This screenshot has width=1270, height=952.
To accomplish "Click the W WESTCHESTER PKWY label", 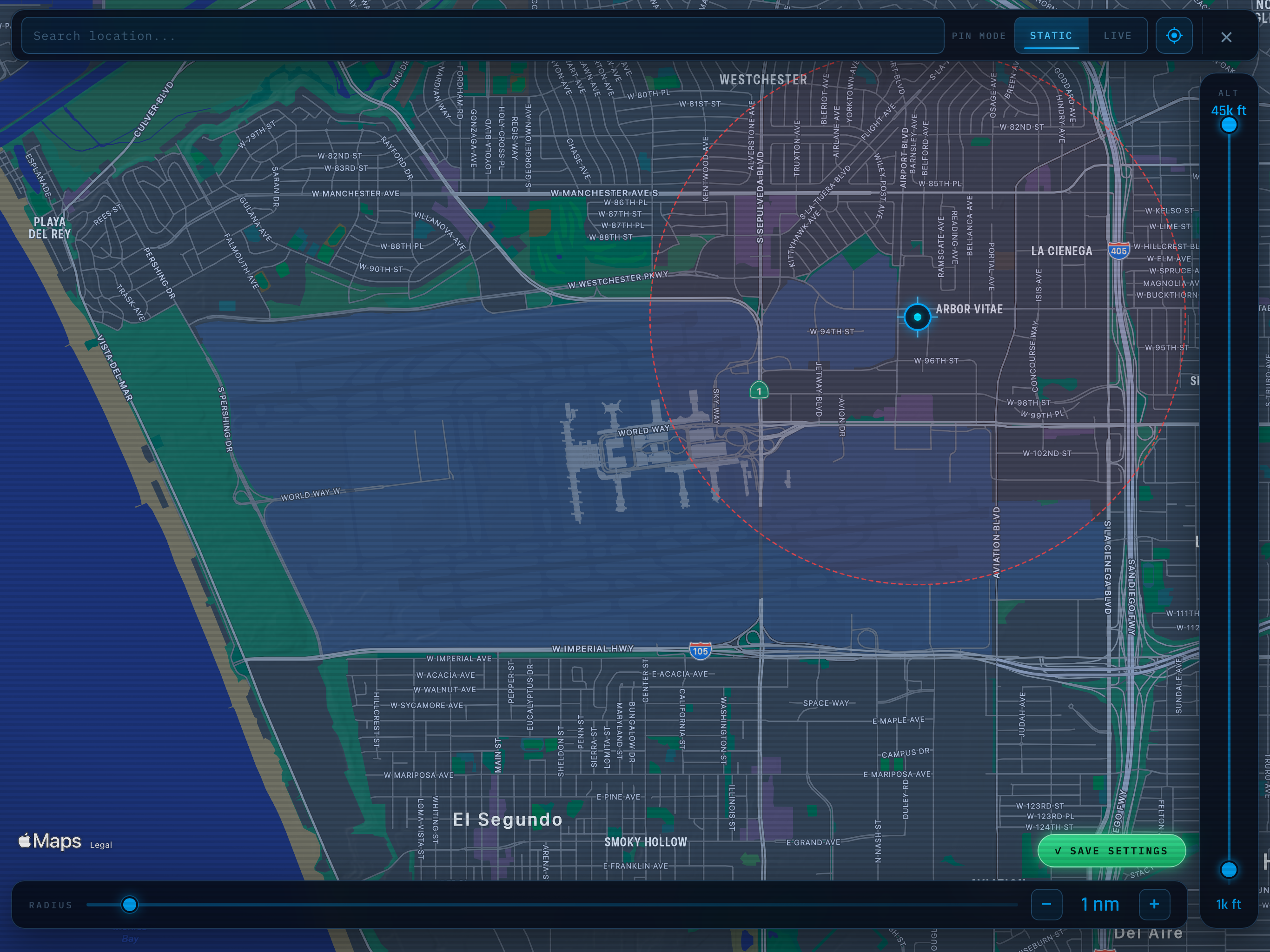I will click(618, 280).
